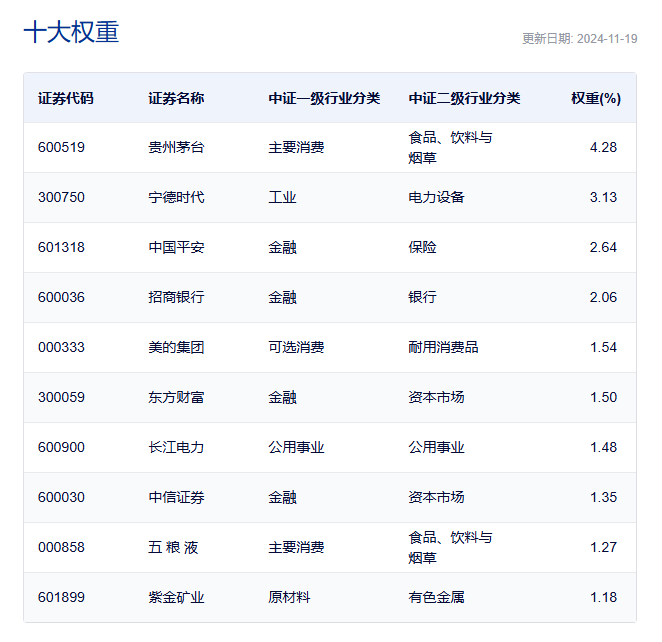Click 金融 in the 招商银行 row
Screen dimensions: 662x642
point(282,297)
